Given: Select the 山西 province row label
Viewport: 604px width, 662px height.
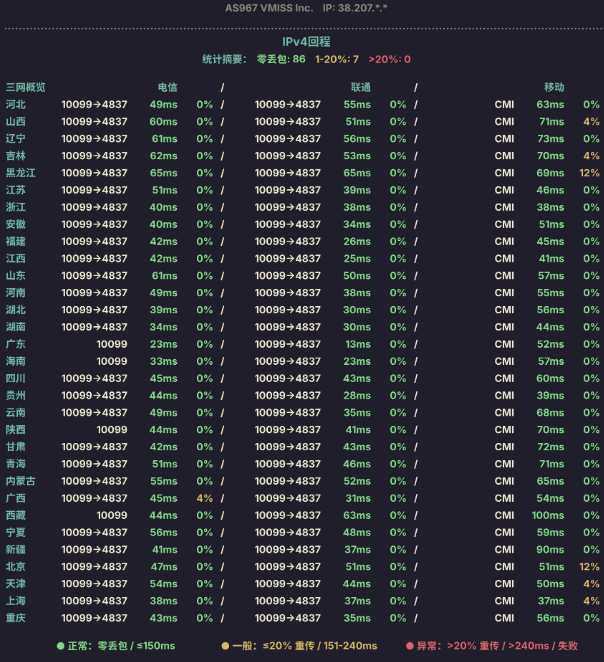Looking at the screenshot, I should tap(16, 122).
